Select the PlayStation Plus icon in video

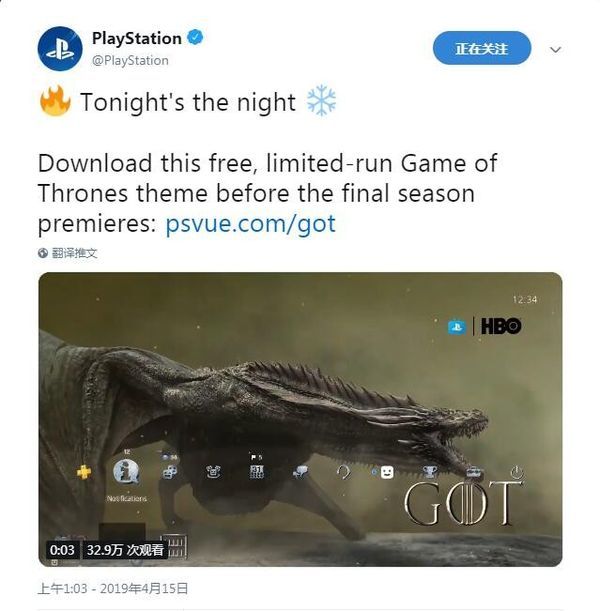(x=84, y=472)
